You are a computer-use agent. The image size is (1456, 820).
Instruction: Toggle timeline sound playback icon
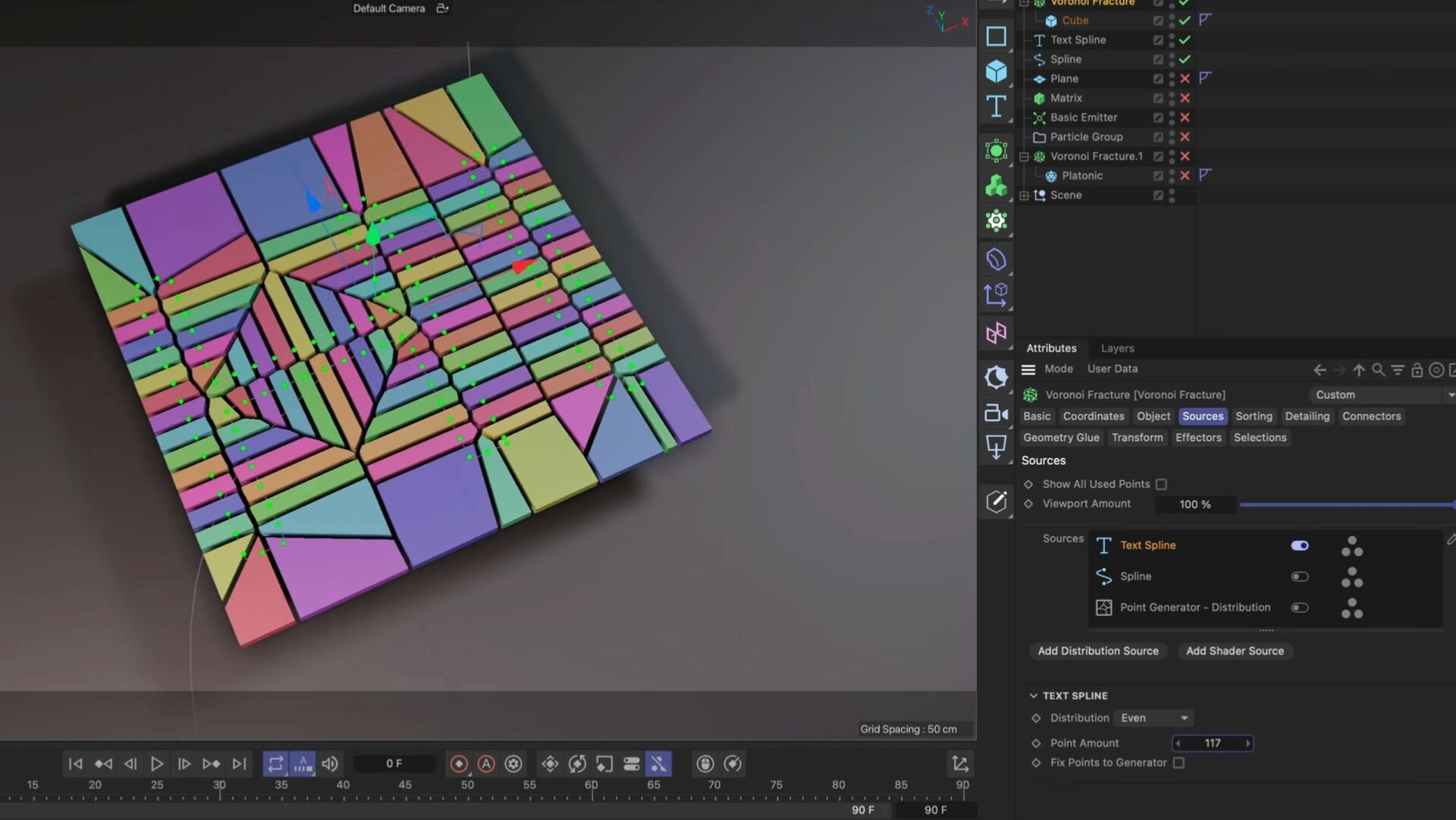pos(330,764)
